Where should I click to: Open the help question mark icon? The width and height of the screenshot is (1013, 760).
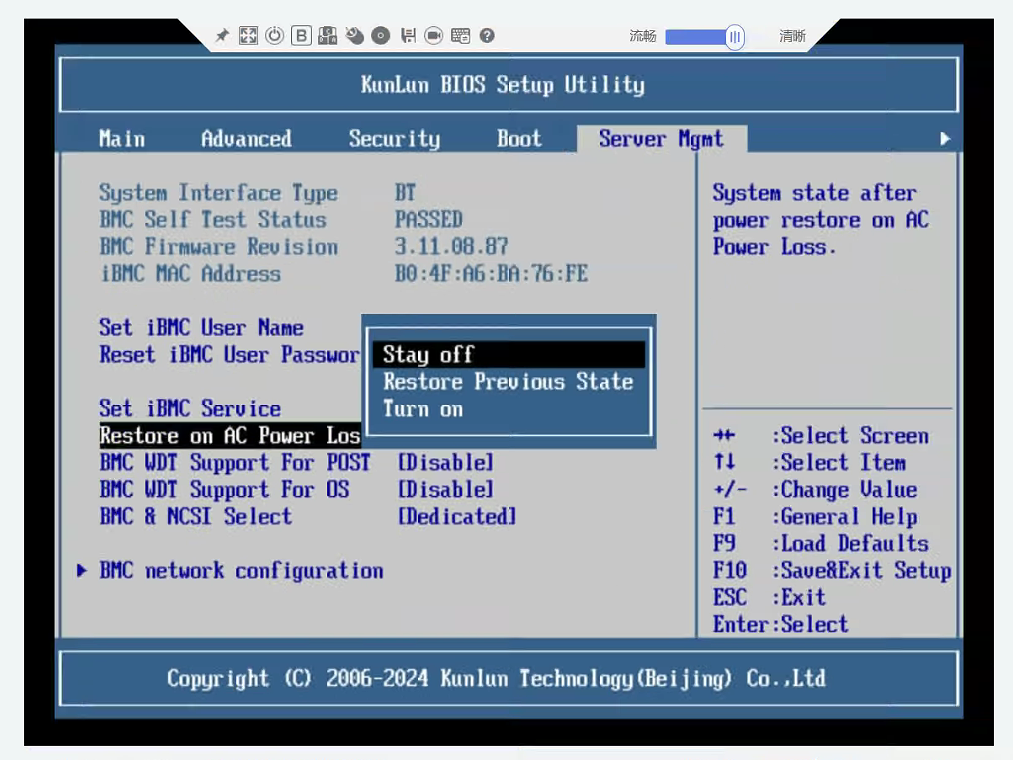pos(487,36)
